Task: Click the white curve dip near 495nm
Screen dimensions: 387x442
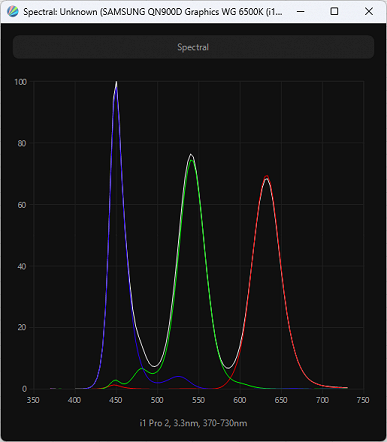Action: [154, 366]
